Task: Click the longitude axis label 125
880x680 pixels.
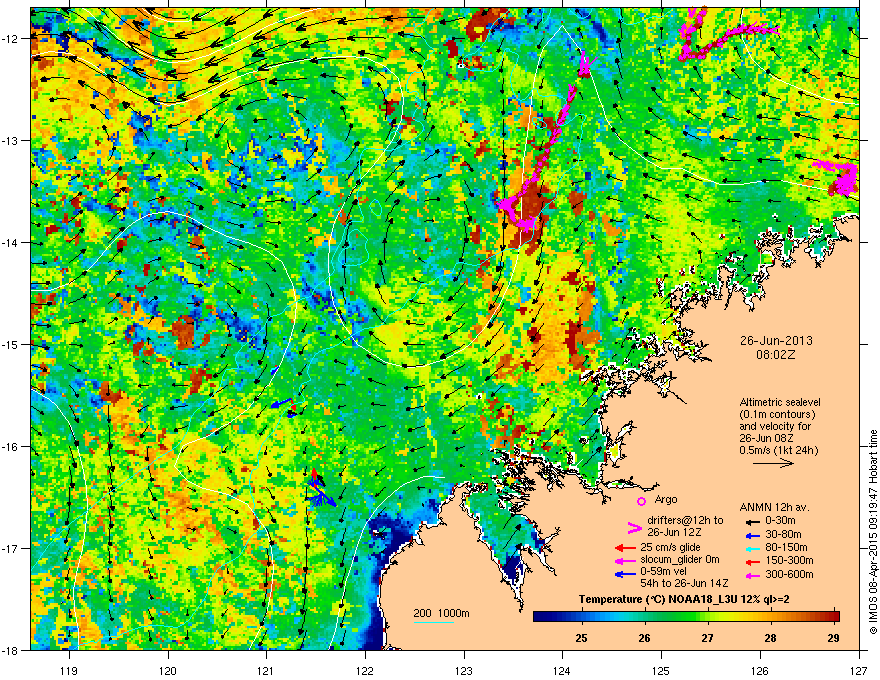Action: point(661,670)
